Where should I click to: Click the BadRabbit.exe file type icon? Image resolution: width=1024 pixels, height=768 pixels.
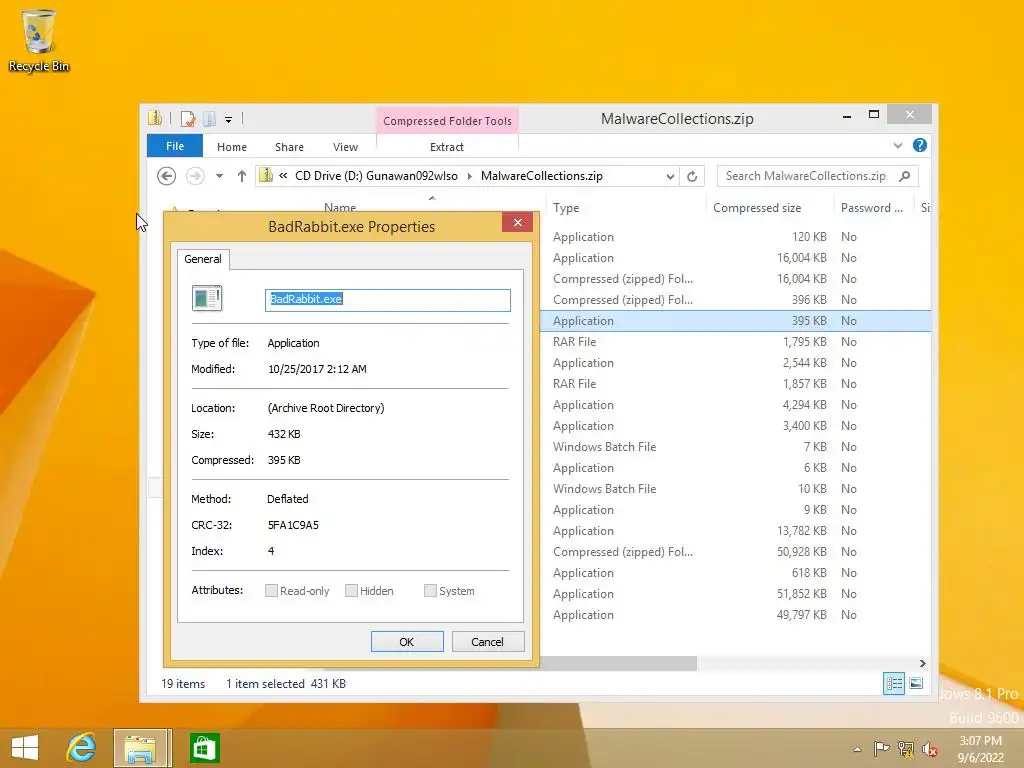(207, 298)
